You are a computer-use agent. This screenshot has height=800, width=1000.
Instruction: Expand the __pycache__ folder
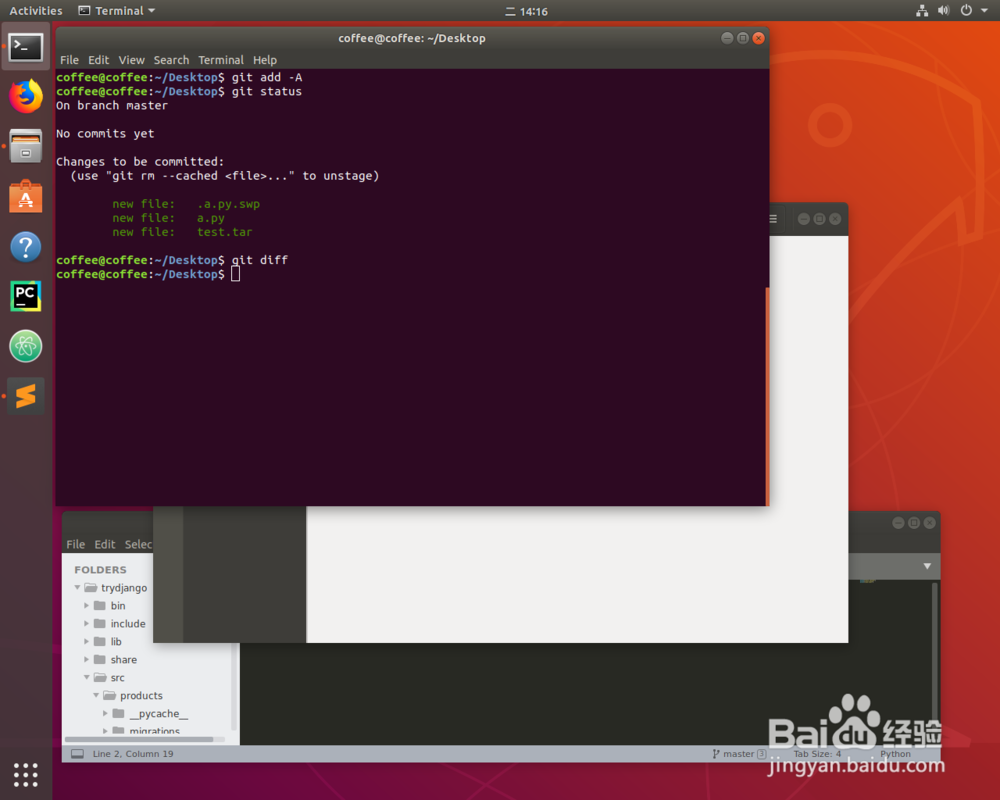106,713
